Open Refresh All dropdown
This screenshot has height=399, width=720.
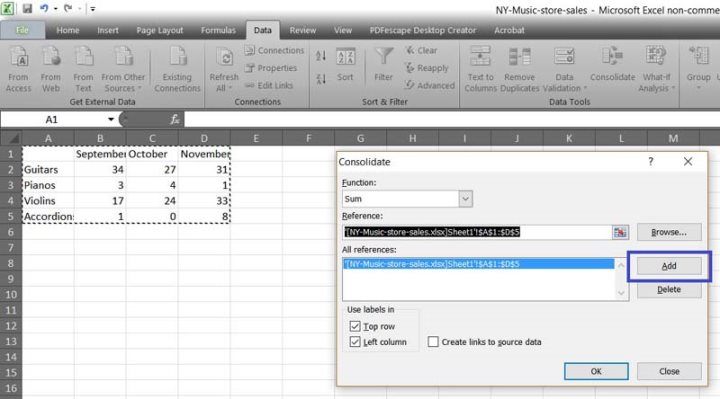coord(224,83)
